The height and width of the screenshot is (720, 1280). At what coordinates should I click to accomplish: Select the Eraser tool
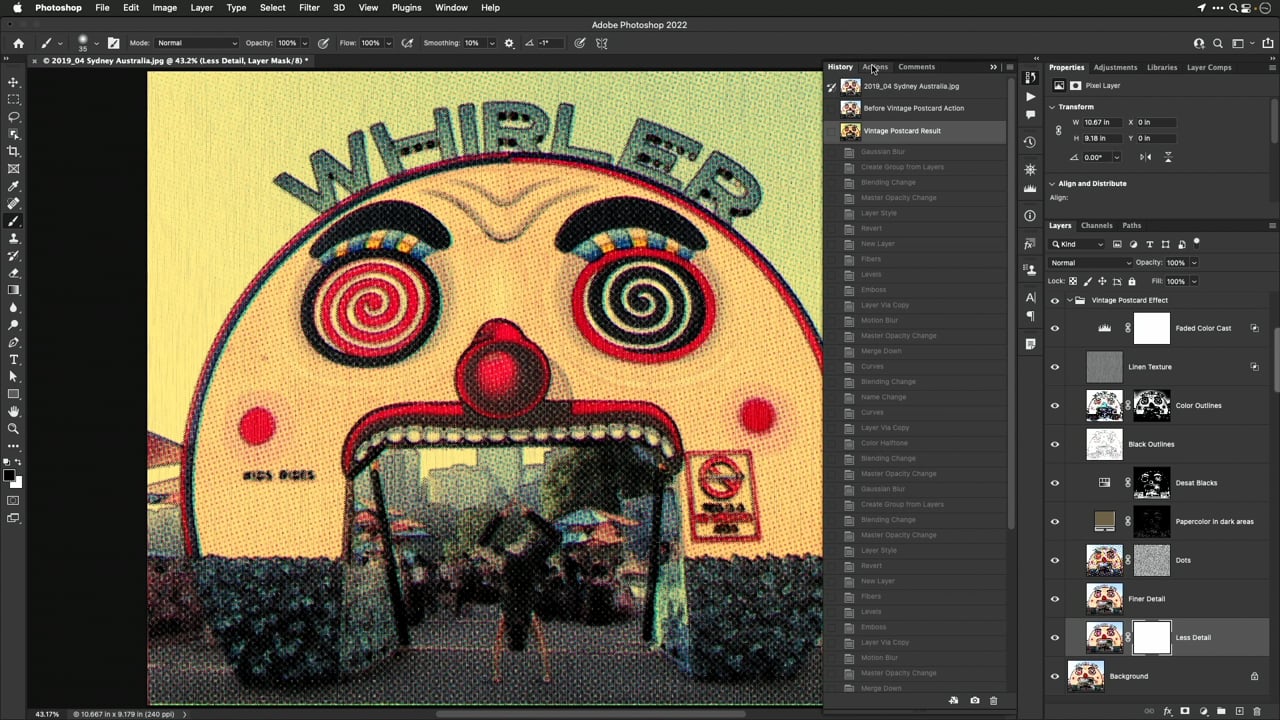click(14, 273)
